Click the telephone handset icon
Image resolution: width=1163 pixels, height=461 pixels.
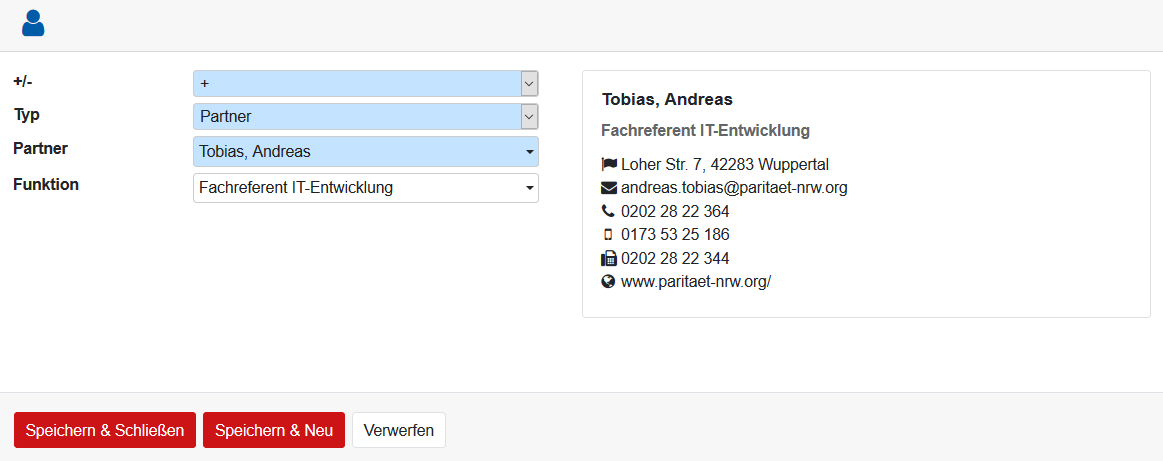point(609,211)
